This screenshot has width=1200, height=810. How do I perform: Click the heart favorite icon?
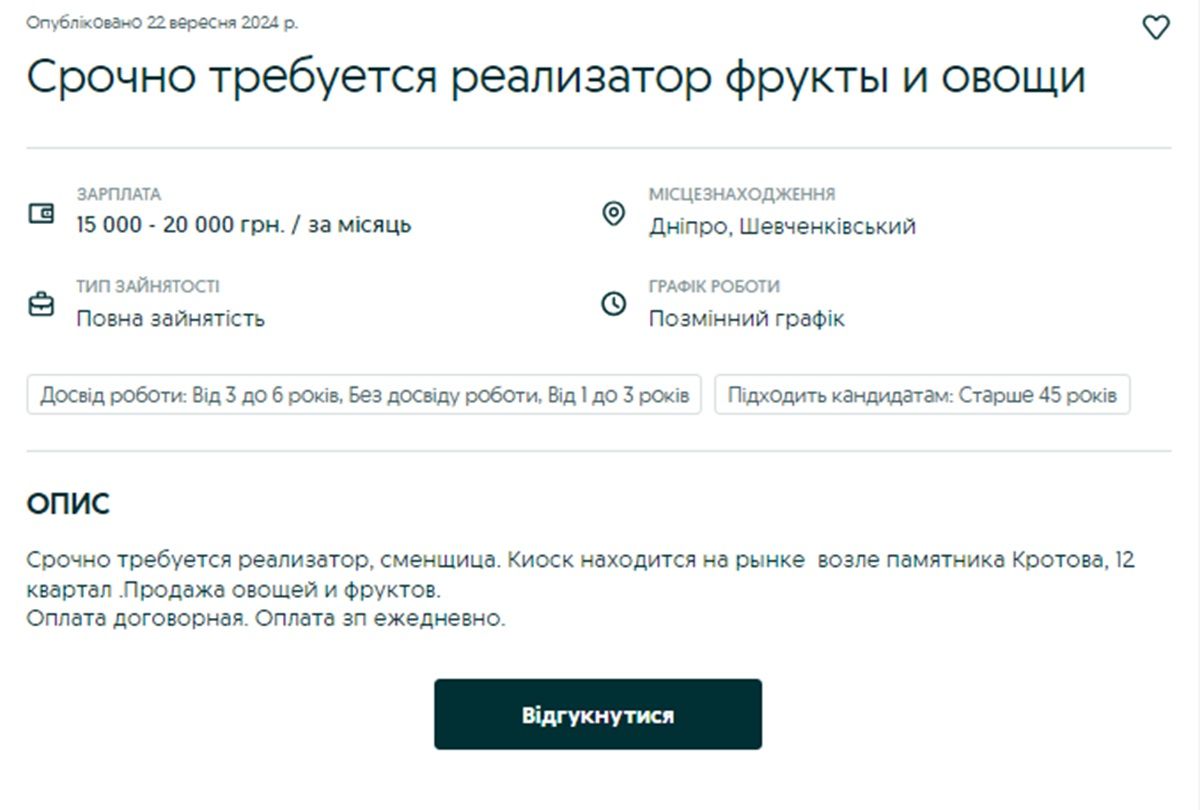pos(1155,28)
